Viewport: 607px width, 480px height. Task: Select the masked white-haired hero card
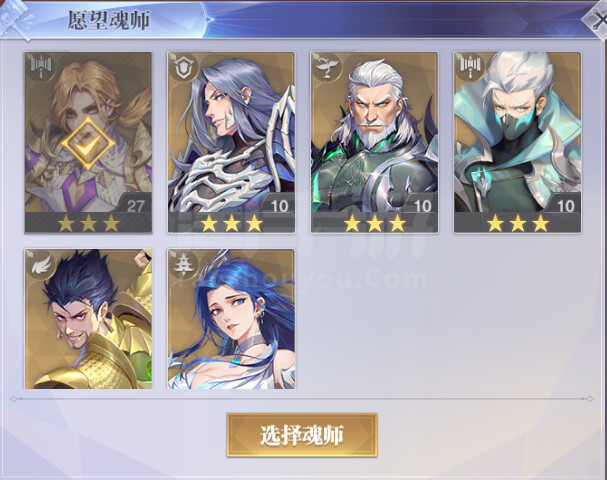pyautogui.click(x=518, y=143)
